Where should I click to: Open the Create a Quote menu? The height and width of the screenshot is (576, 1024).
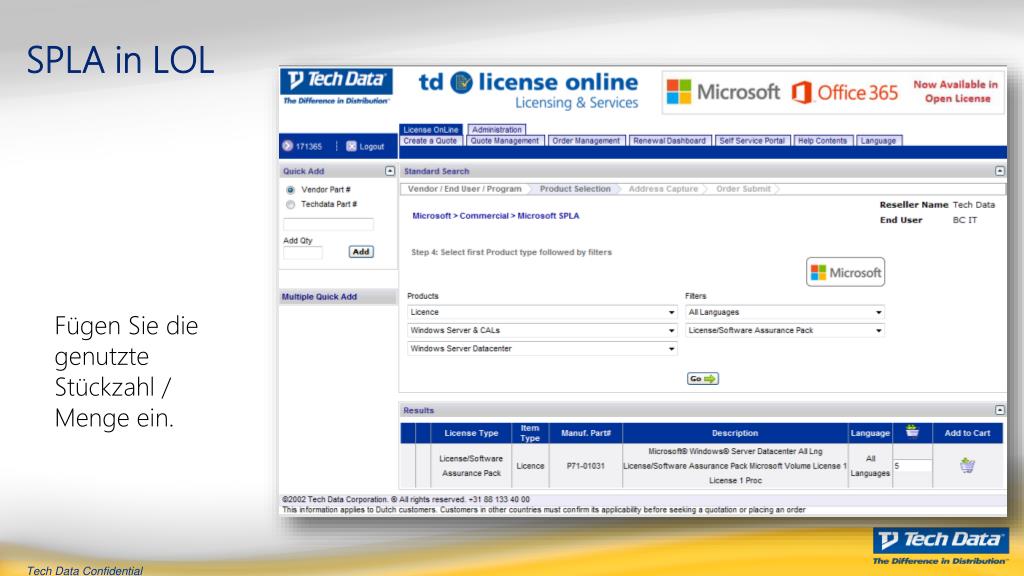[x=430, y=140]
